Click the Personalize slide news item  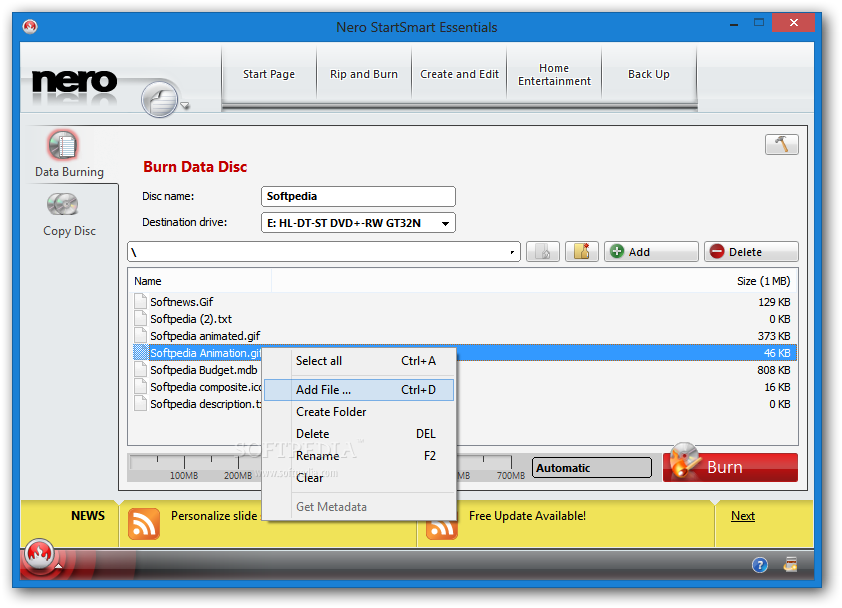pos(214,516)
